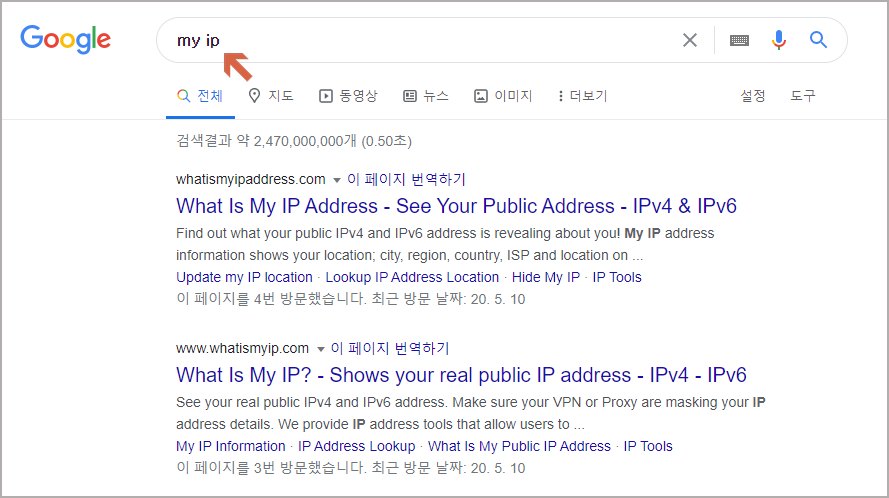The height and width of the screenshot is (498, 889).
Task: Open the 이미지 tab
Action: click(x=503, y=96)
